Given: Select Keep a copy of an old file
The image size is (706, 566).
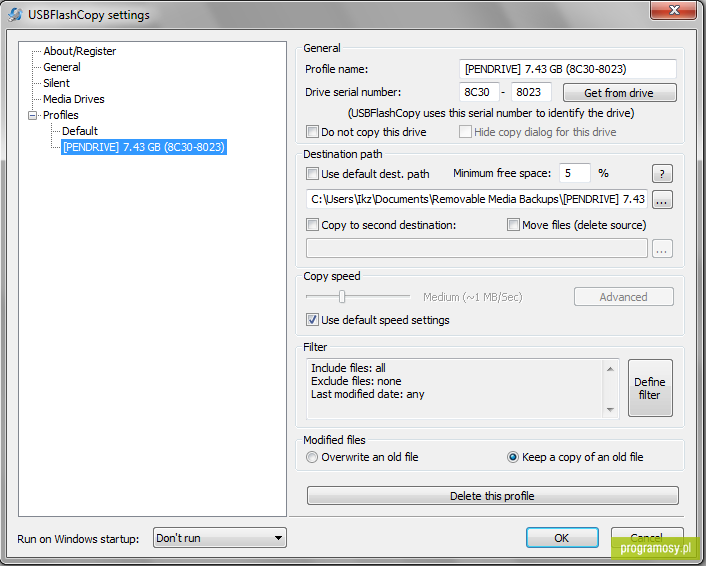Looking at the screenshot, I should [513, 457].
